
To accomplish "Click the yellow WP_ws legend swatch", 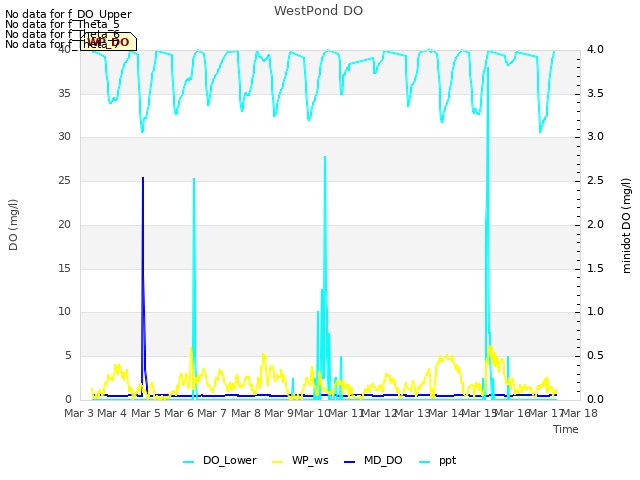I will point(277,462).
